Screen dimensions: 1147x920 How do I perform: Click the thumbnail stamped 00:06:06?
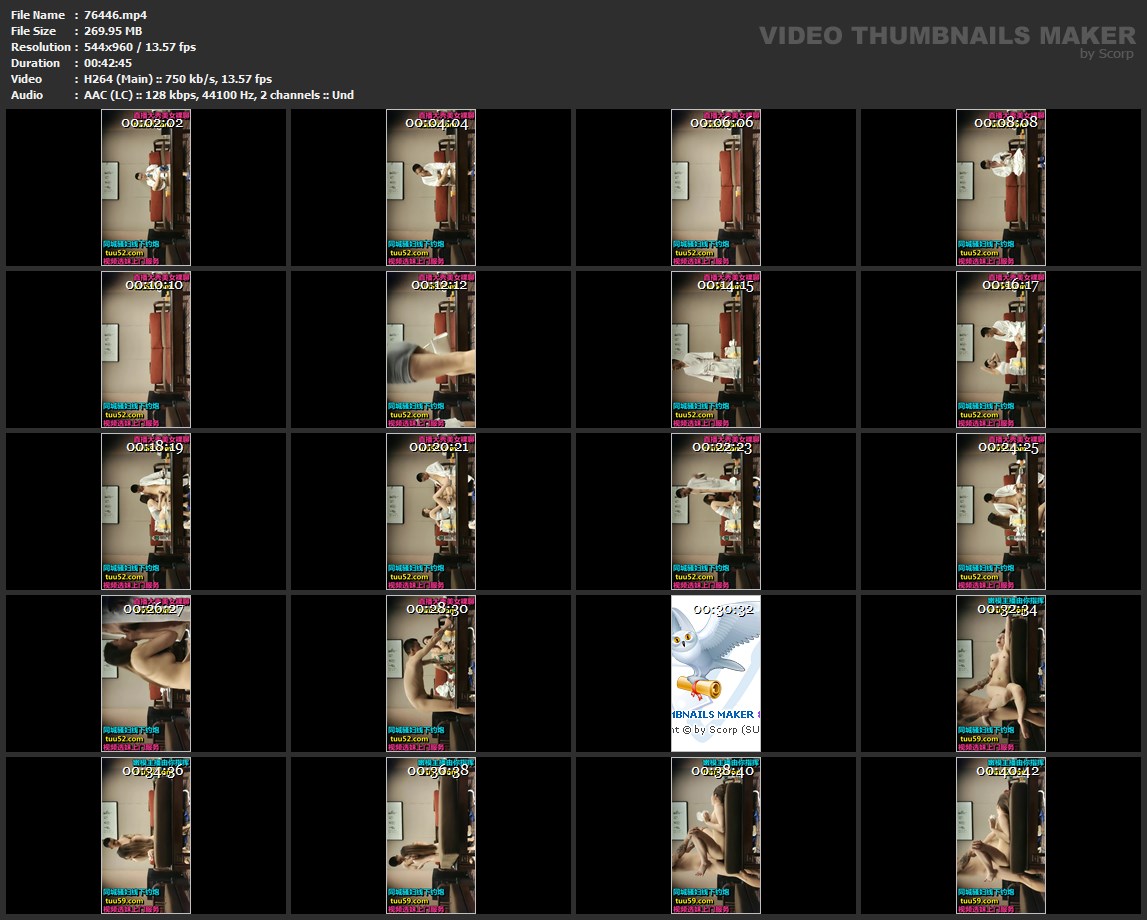(x=716, y=190)
